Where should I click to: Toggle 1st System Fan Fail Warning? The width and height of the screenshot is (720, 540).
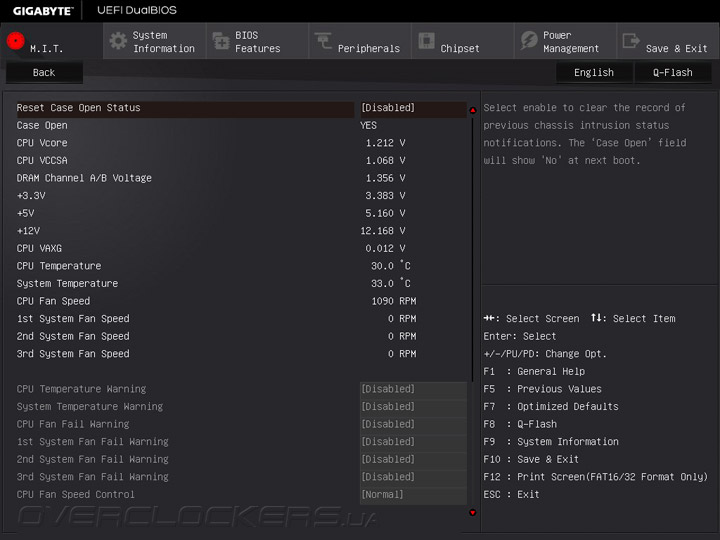coord(412,442)
